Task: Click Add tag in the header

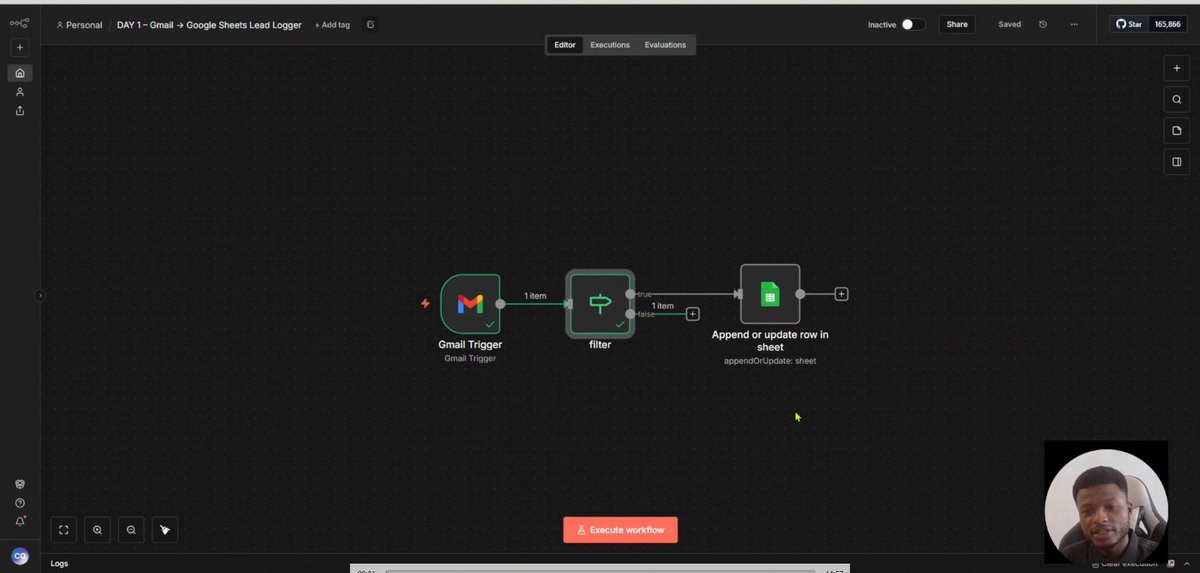Action: point(332,24)
